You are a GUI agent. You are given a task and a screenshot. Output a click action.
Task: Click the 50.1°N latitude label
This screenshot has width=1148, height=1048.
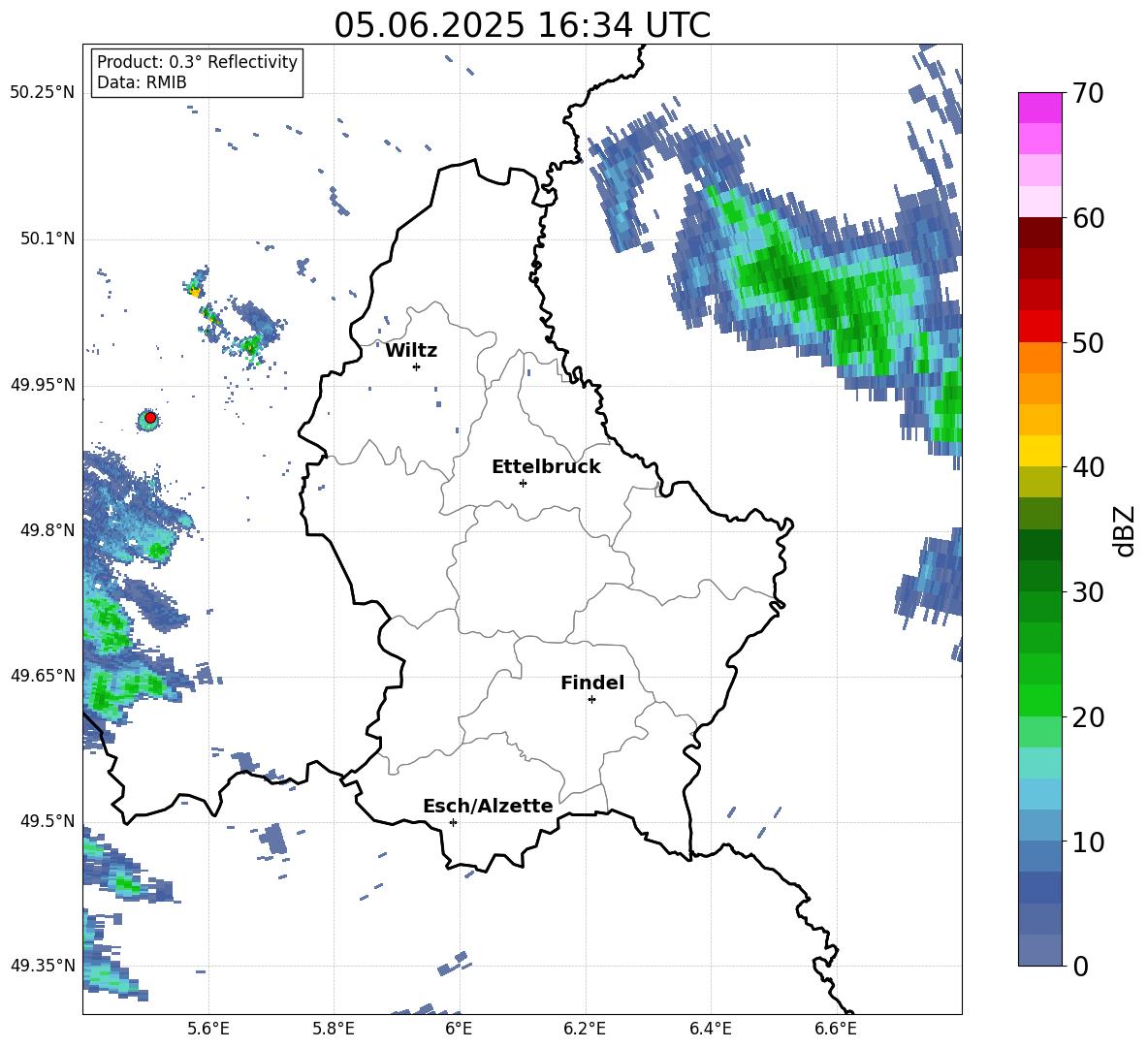47,238
